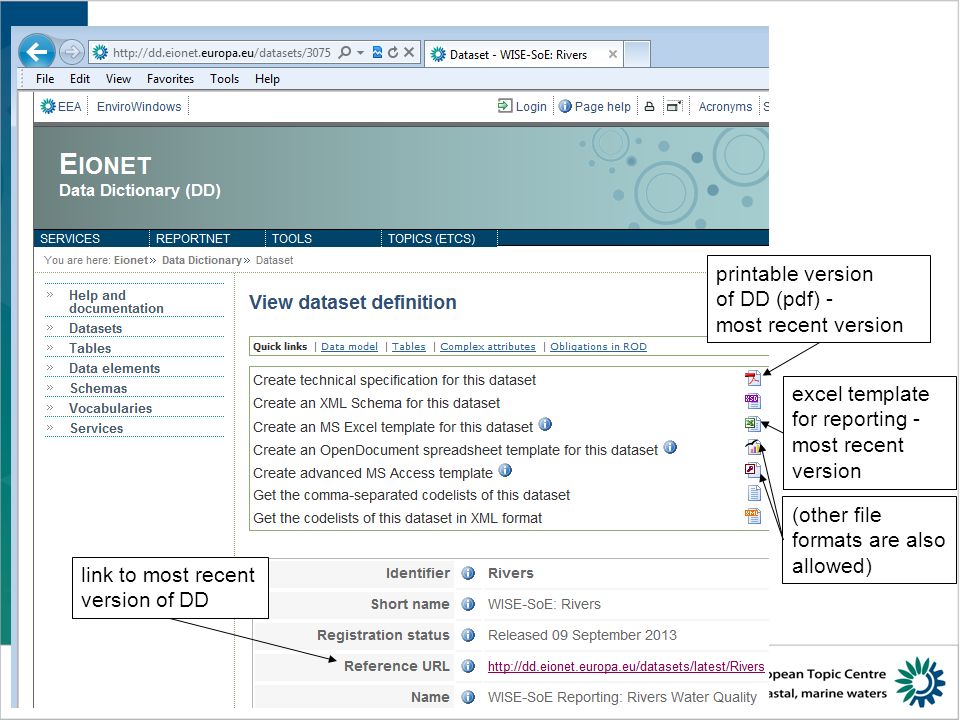
Task: Close the Dataset - WISE-SoE: Rivers tab
Action: click(x=612, y=54)
